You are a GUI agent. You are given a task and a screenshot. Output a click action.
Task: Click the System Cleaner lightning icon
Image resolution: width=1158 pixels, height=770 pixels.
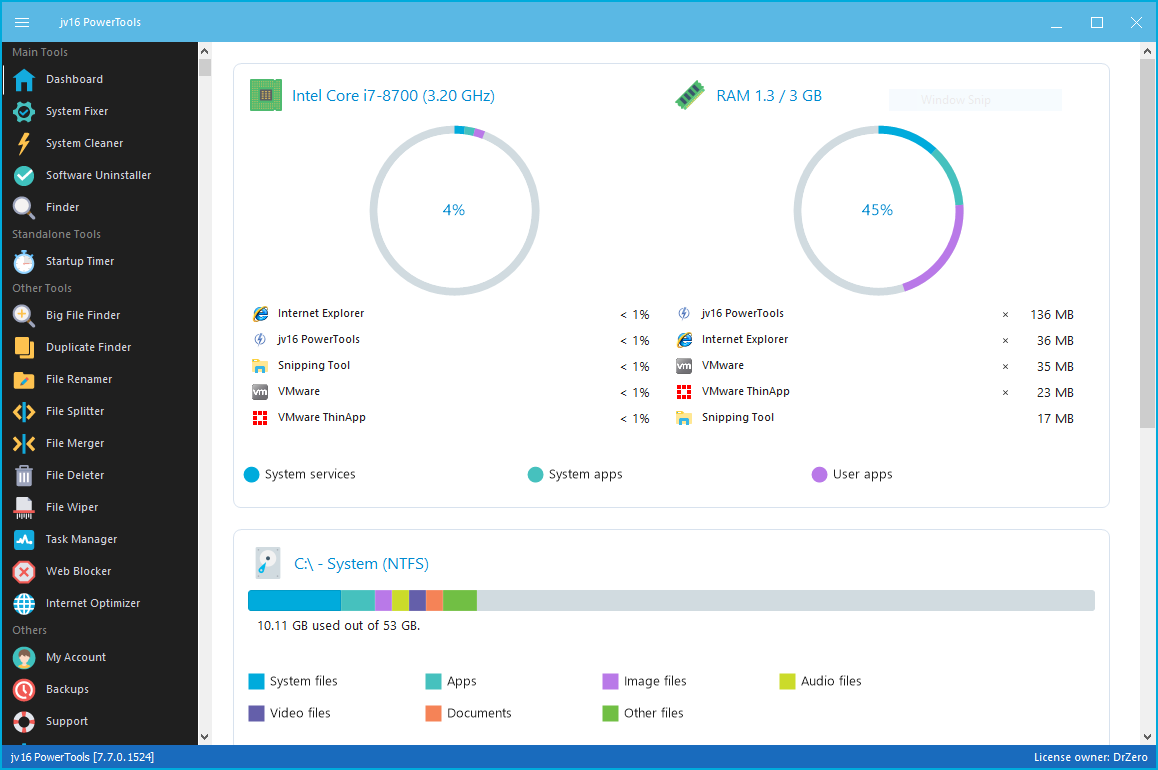click(x=24, y=143)
